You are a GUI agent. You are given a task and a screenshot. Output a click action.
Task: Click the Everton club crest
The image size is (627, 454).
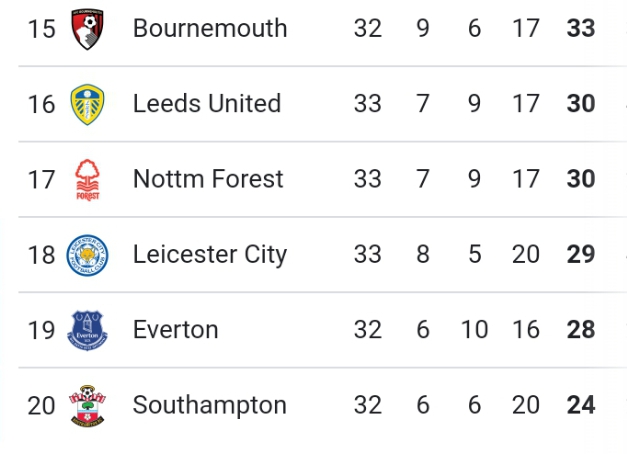click(x=88, y=330)
